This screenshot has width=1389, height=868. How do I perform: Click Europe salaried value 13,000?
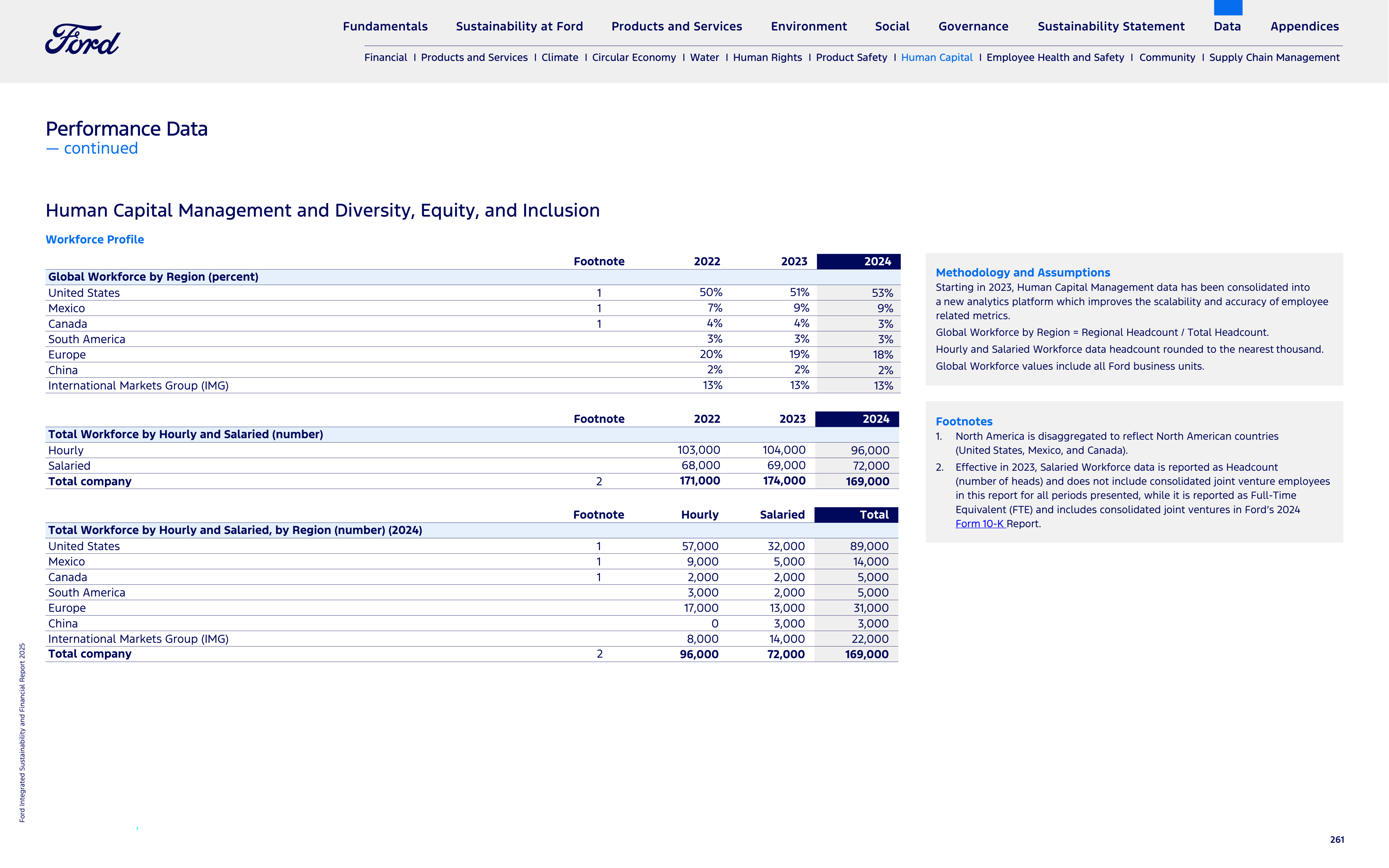[x=787, y=608]
